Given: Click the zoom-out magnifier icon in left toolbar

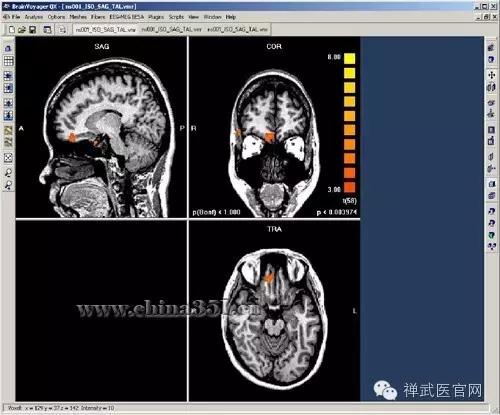Looking at the screenshot, I should click(8, 172).
